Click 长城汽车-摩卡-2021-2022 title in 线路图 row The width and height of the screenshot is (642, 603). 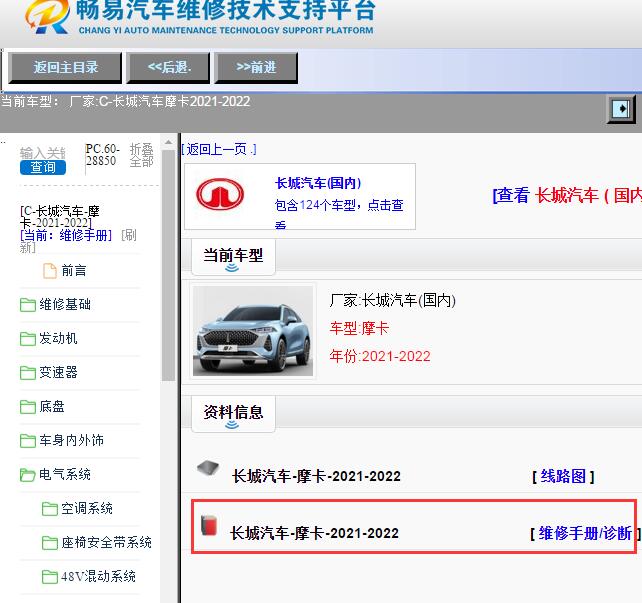point(316,476)
